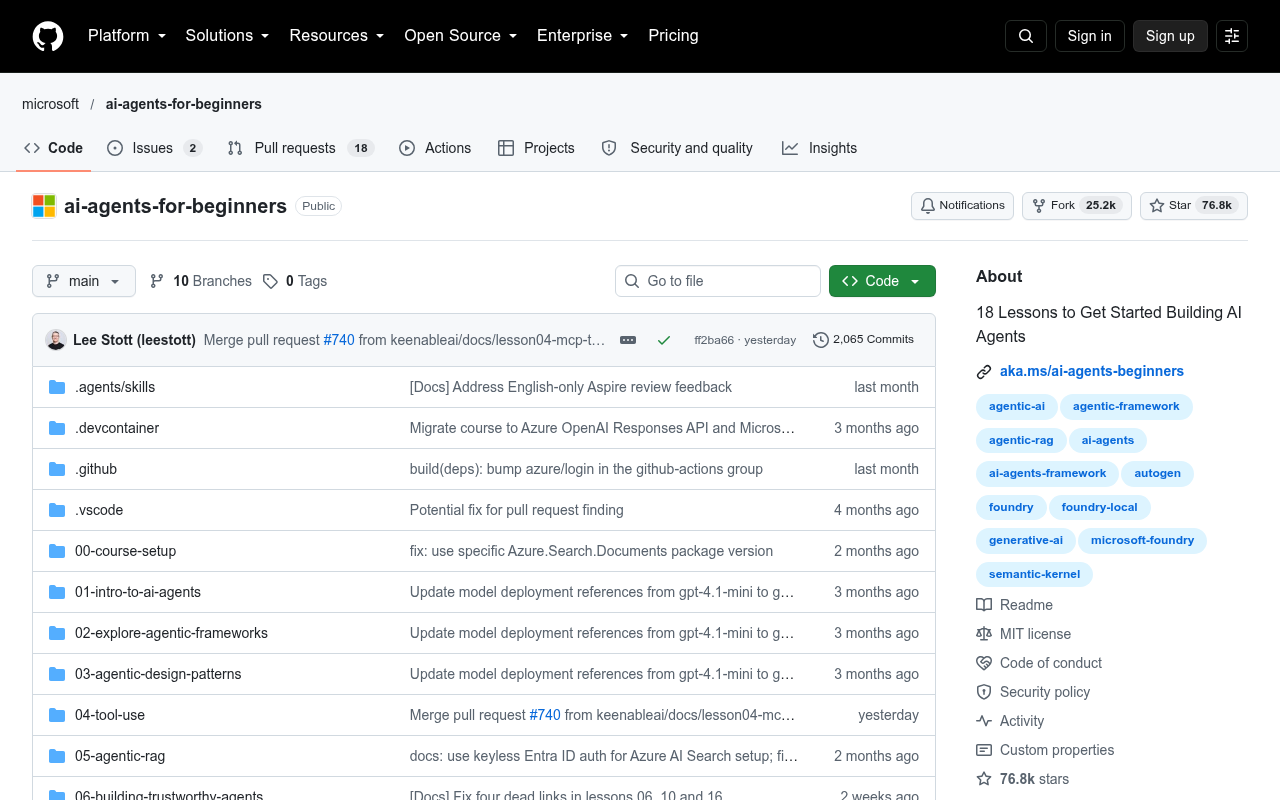Star the repository with Star button

pos(1194,206)
